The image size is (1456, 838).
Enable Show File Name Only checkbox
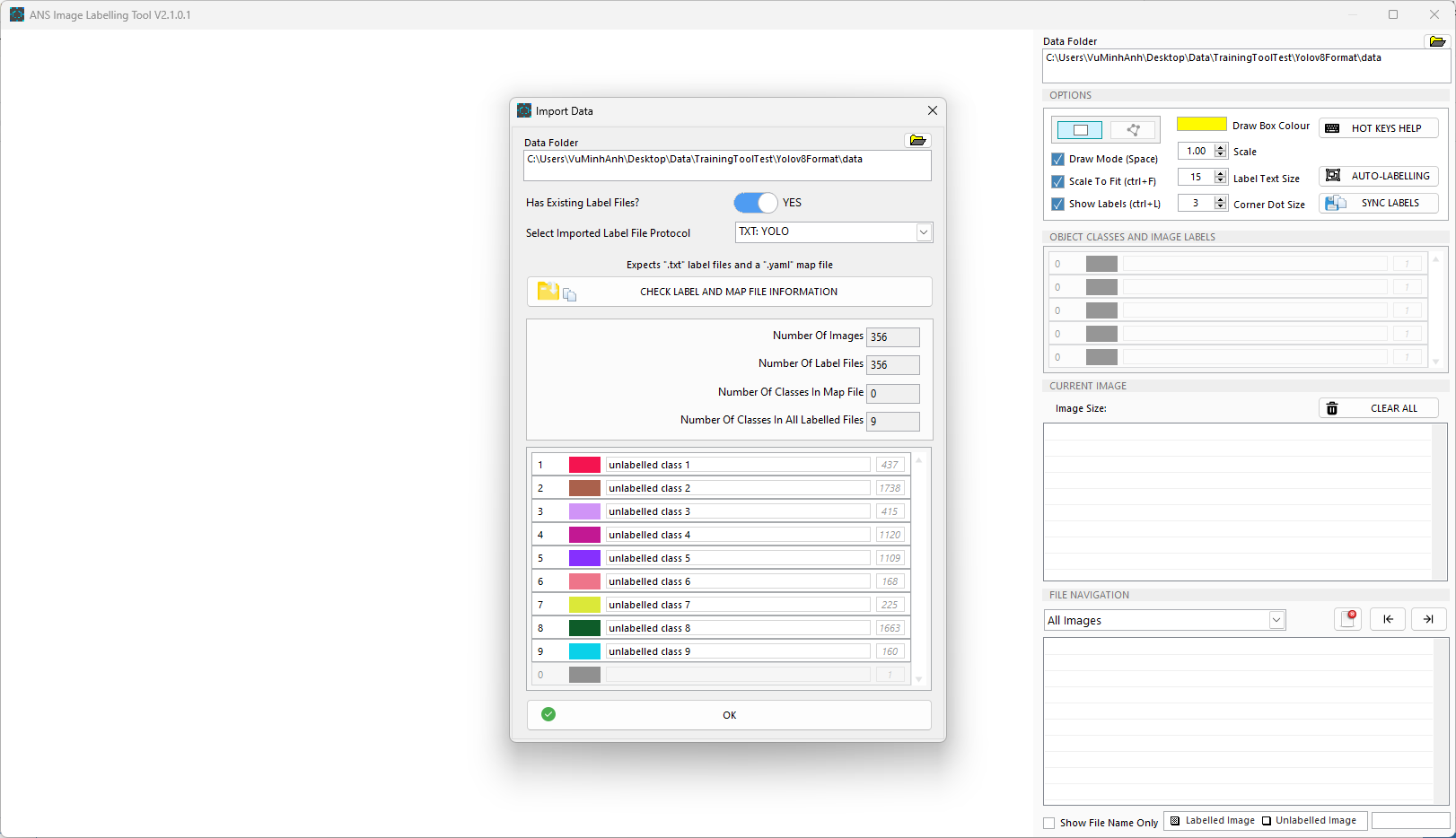[x=1049, y=823]
